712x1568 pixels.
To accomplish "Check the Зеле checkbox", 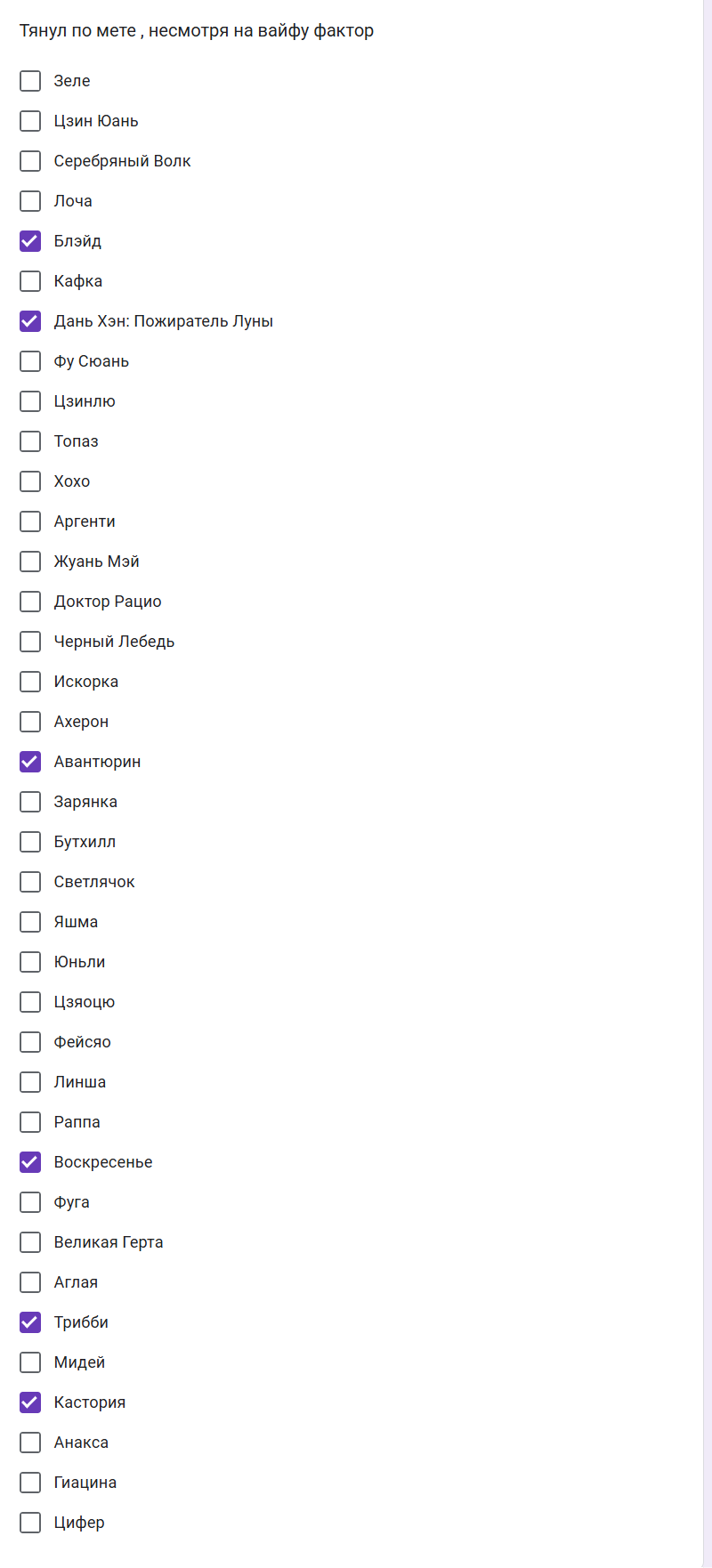I will click(30, 81).
